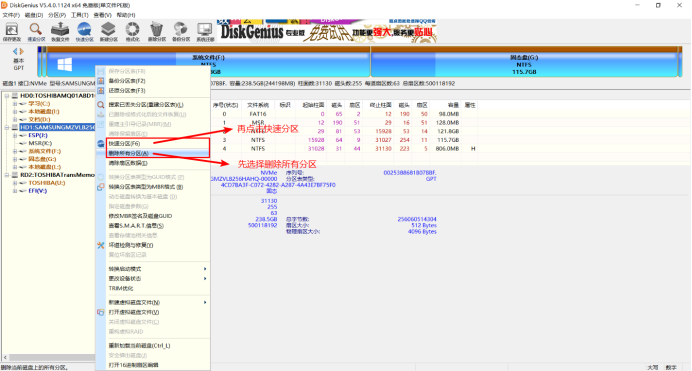The height and width of the screenshot is (371, 692).
Task: Click the DiskGenius advertisement banner
Action: point(327,31)
